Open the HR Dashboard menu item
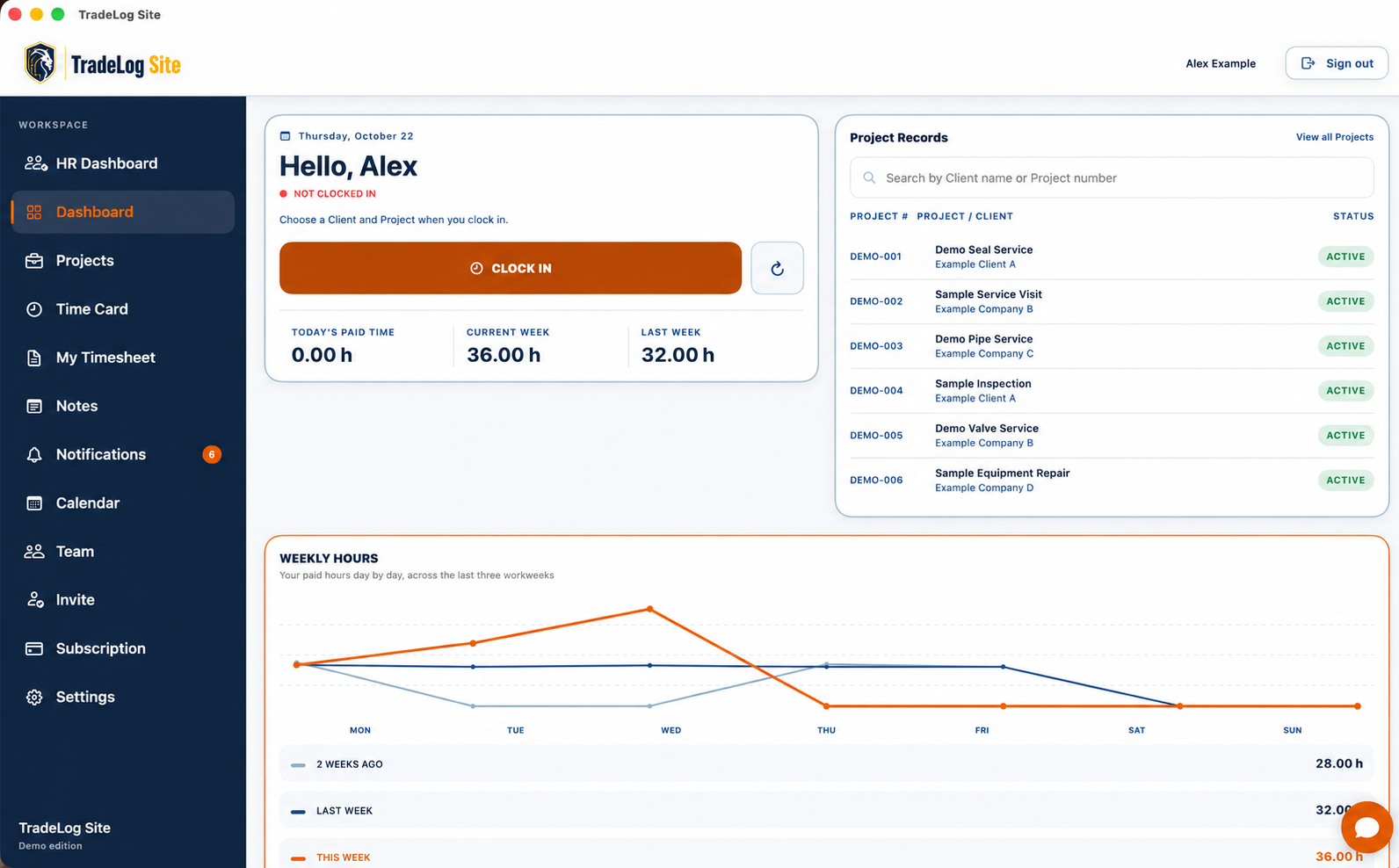This screenshot has width=1399, height=868. pos(123,163)
